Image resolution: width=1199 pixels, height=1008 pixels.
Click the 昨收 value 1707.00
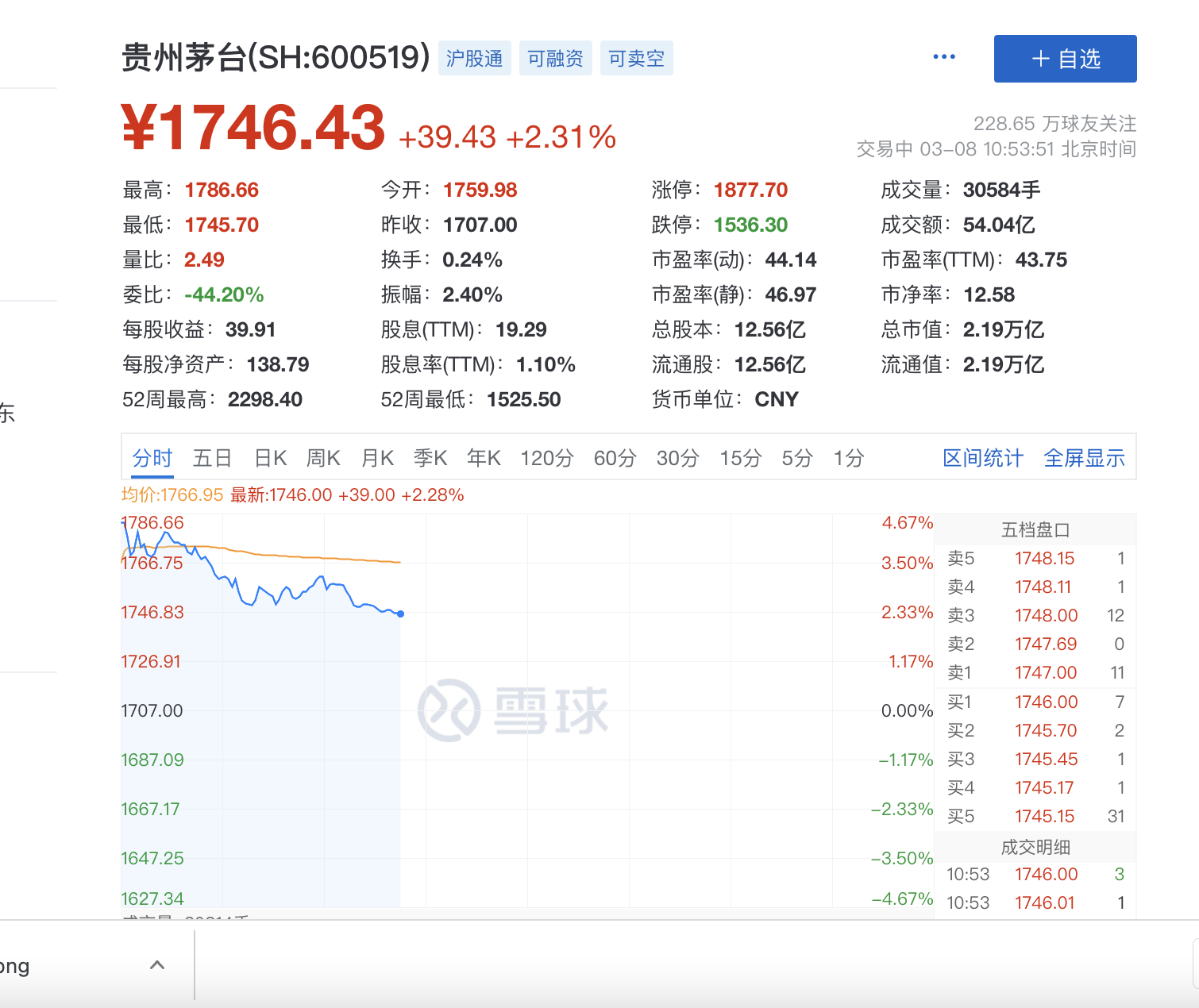click(x=480, y=225)
